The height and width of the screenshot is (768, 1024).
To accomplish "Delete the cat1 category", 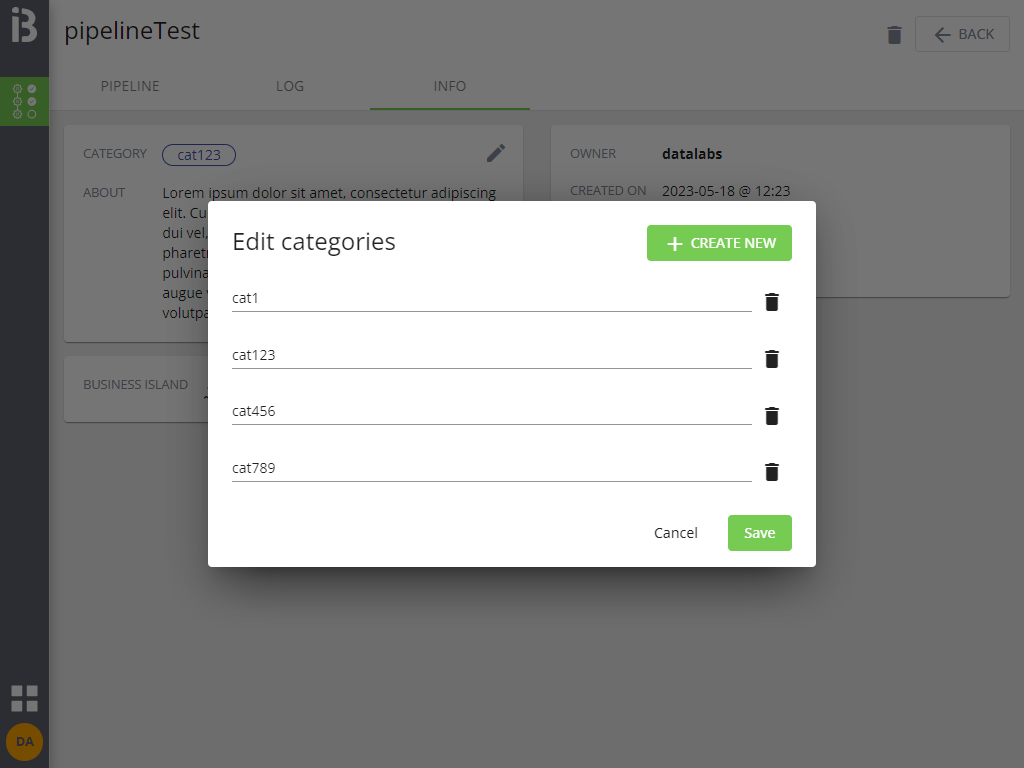I will [771, 302].
